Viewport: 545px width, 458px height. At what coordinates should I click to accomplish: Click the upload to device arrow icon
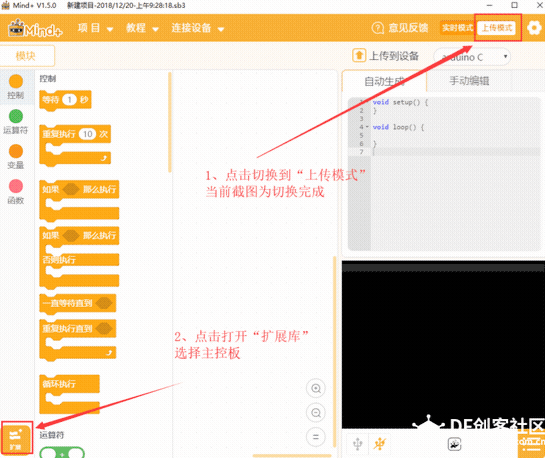coord(359,55)
